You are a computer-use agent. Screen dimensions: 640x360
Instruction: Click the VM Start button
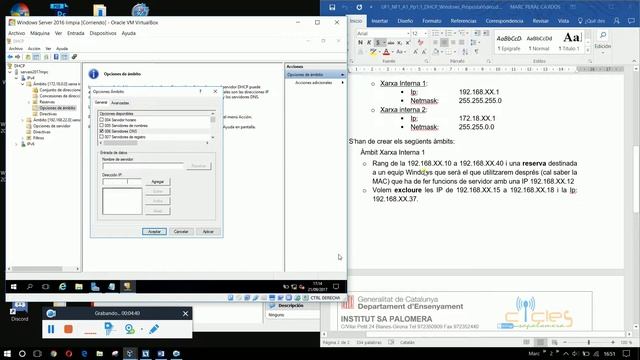click(x=13, y=287)
